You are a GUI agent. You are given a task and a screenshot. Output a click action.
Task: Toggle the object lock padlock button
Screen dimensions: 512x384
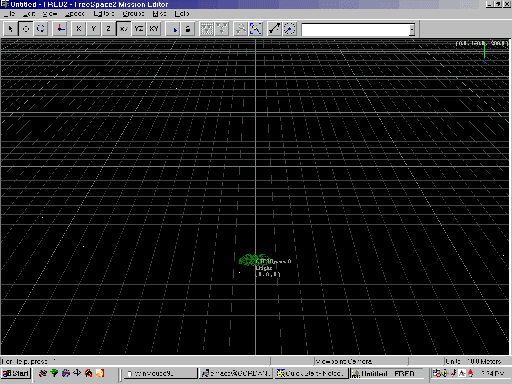(188, 29)
